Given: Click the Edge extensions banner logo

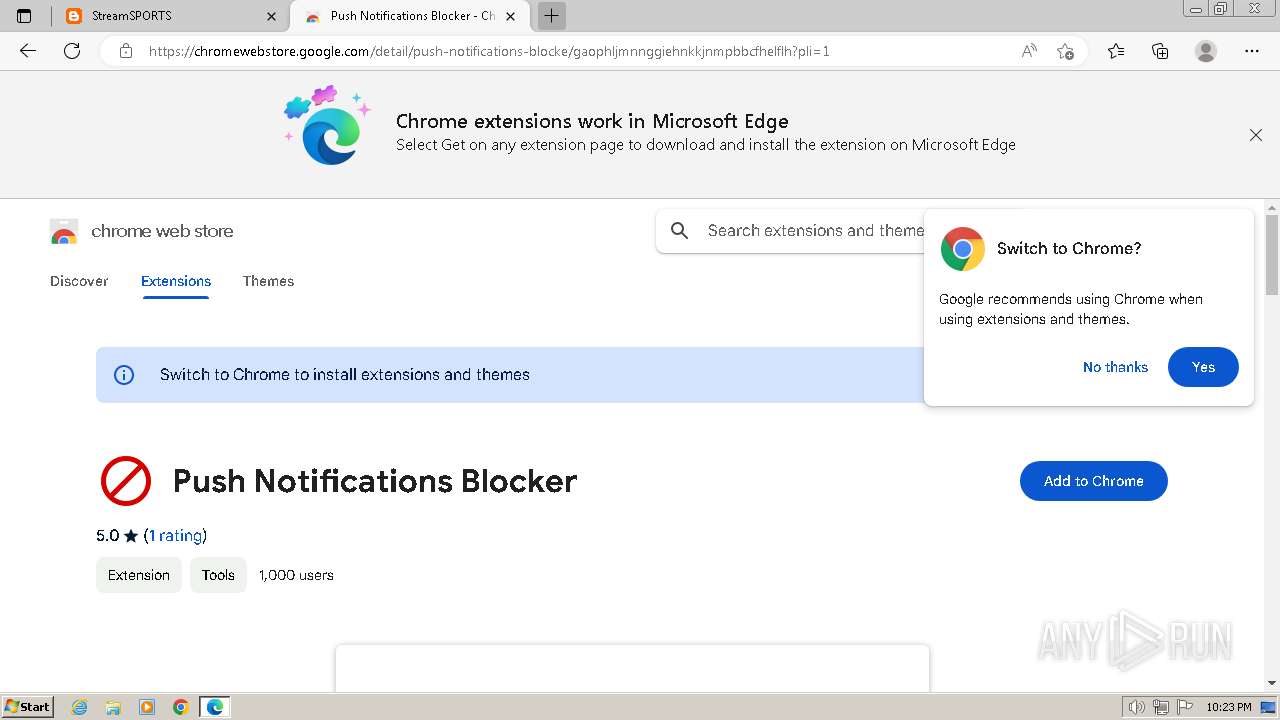Looking at the screenshot, I should coord(327,126).
